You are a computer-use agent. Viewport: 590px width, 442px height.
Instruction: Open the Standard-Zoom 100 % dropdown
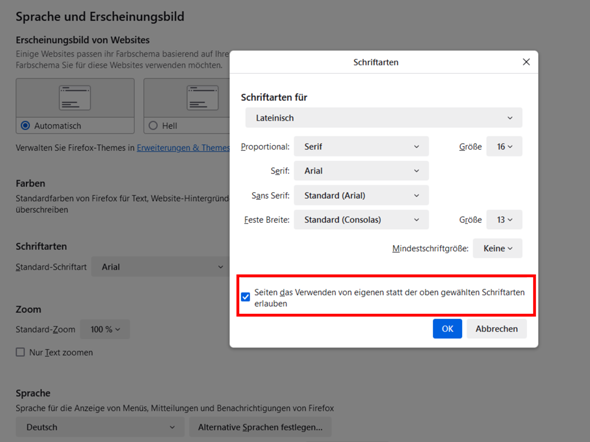pos(105,329)
